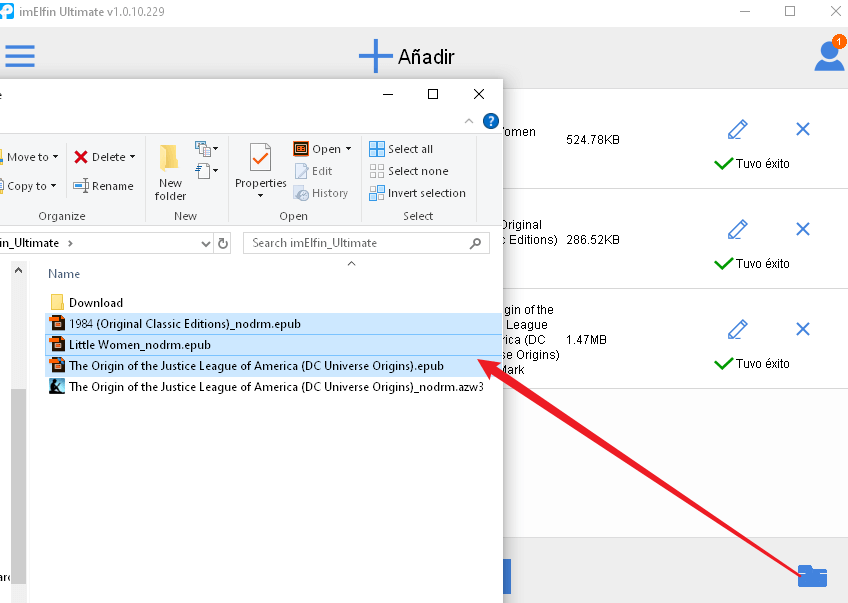
Task: Click the search magnifier icon
Action: coord(475,243)
